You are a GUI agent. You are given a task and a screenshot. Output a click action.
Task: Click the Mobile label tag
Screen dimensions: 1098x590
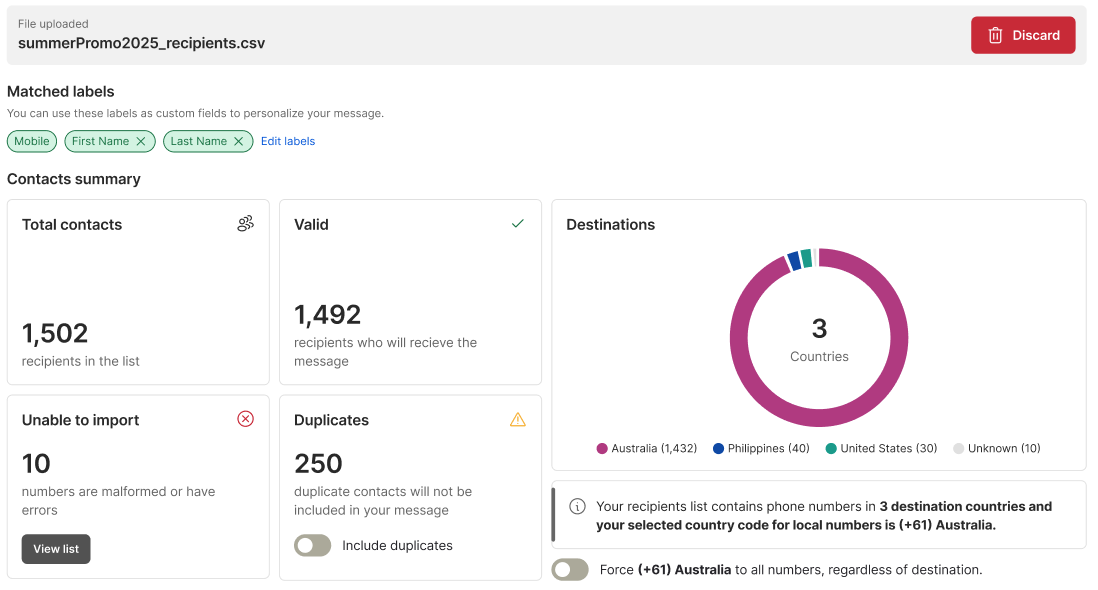[x=32, y=142]
